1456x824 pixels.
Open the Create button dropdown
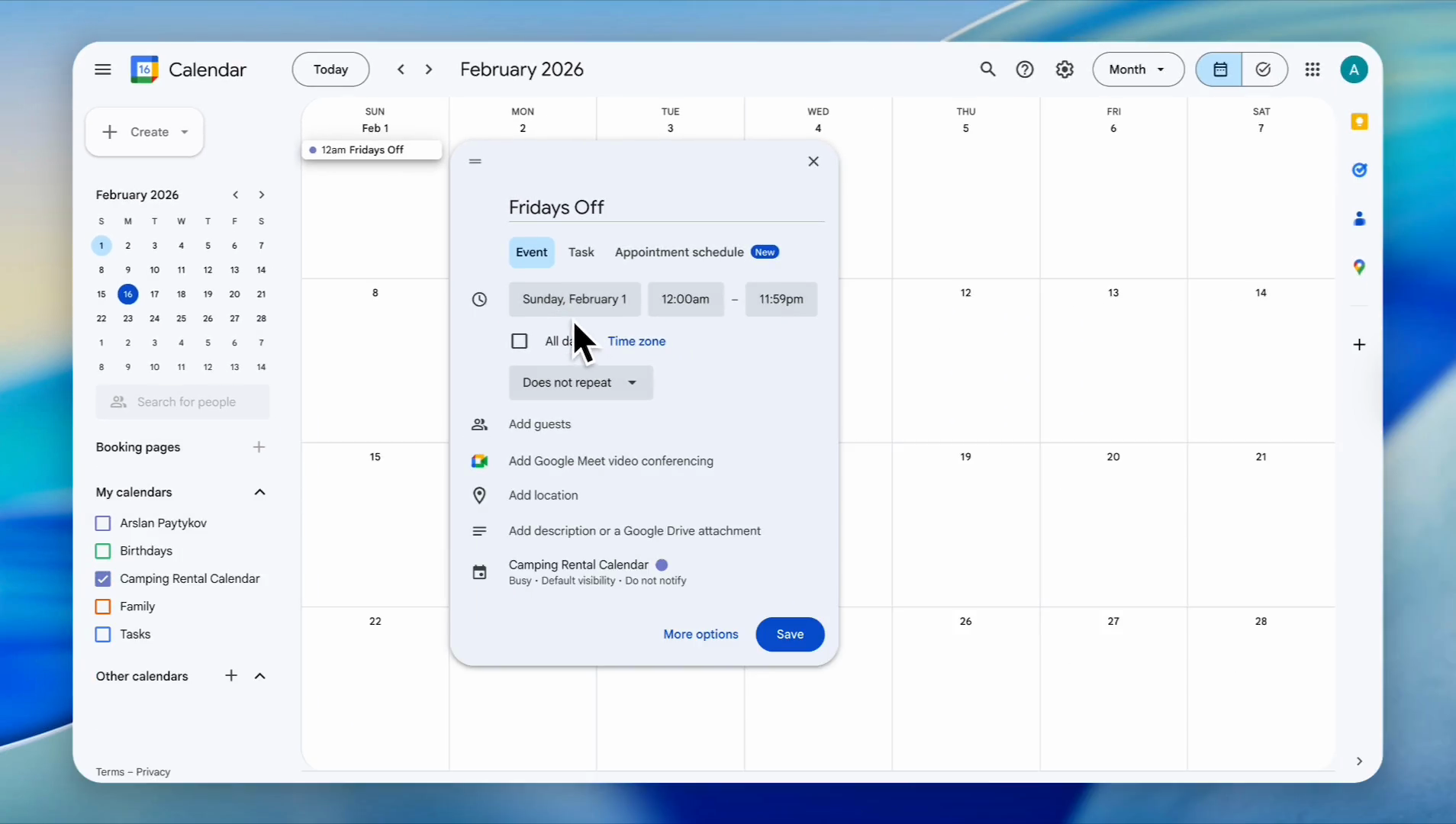185,132
